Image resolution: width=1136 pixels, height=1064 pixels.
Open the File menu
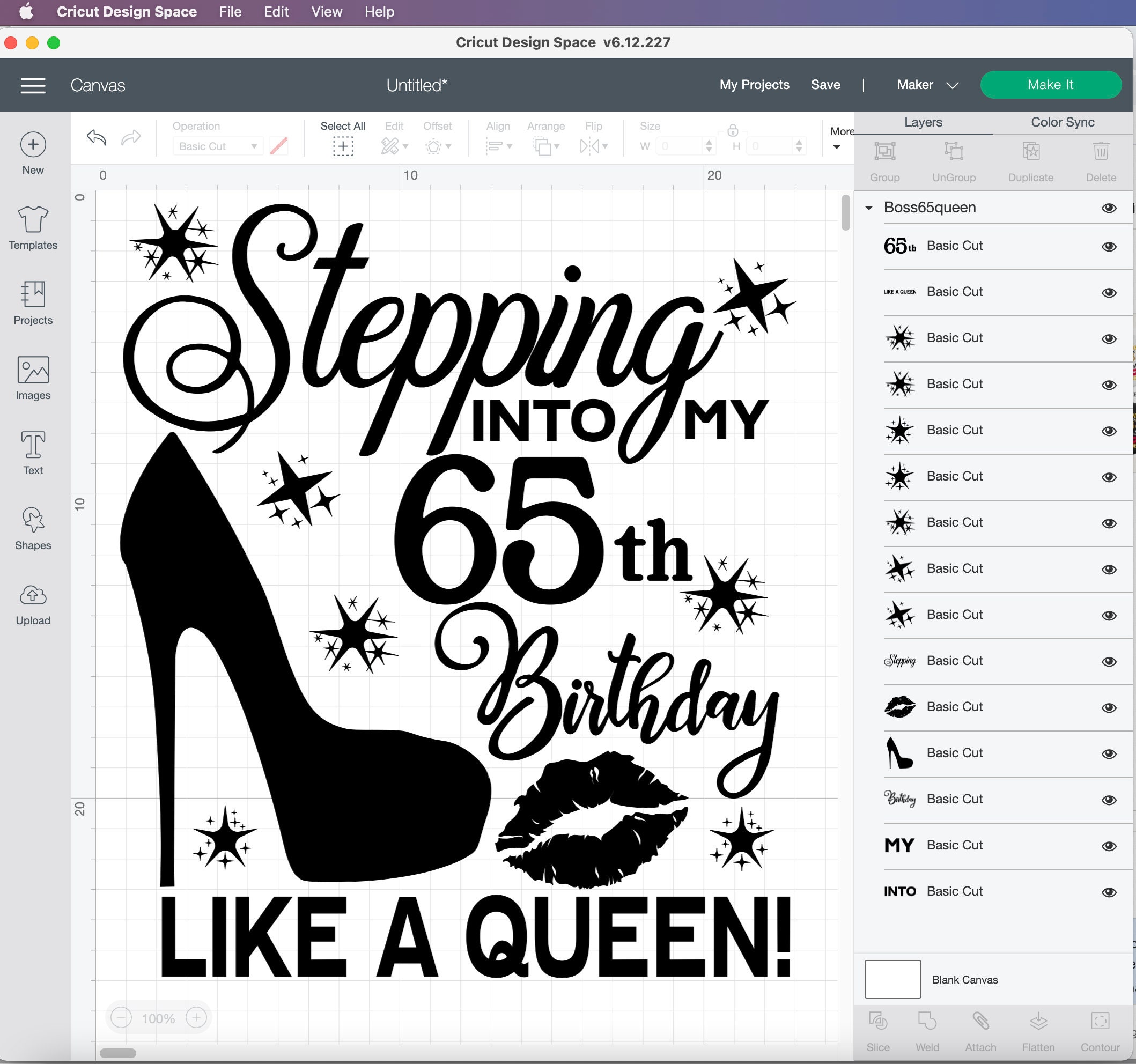pyautogui.click(x=230, y=11)
